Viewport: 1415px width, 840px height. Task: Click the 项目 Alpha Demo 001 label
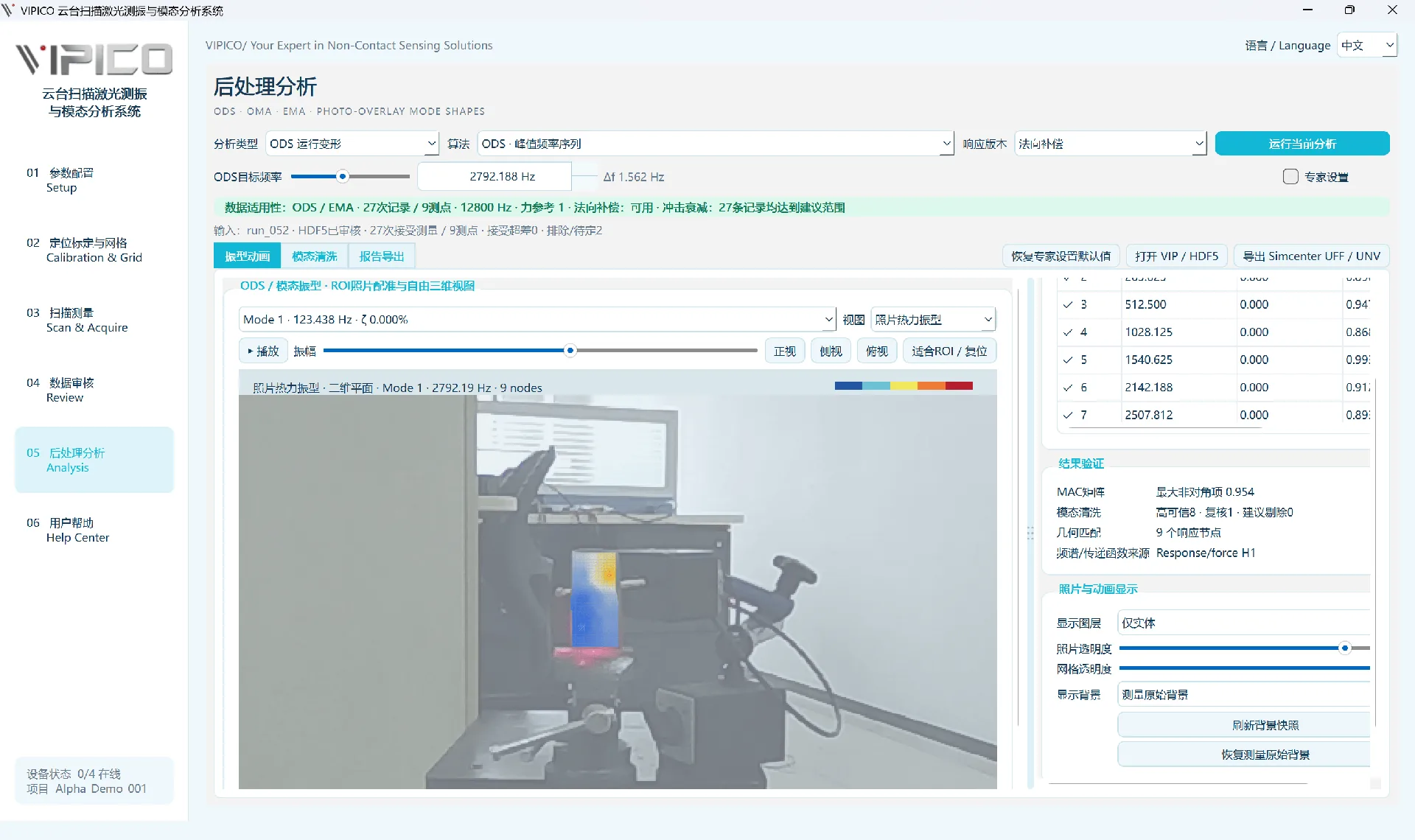pos(87,788)
